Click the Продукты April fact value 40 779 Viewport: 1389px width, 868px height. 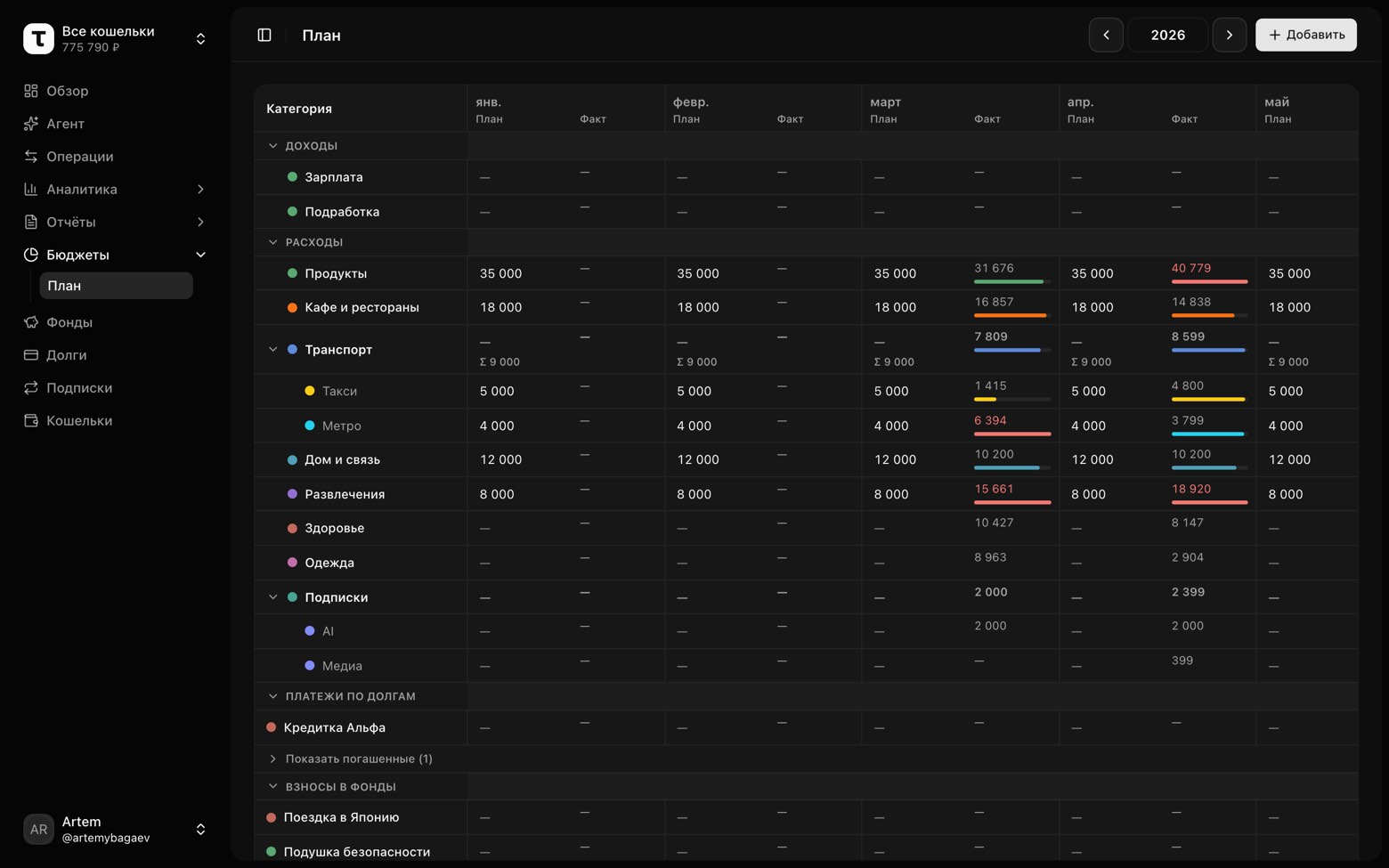[1191, 268]
